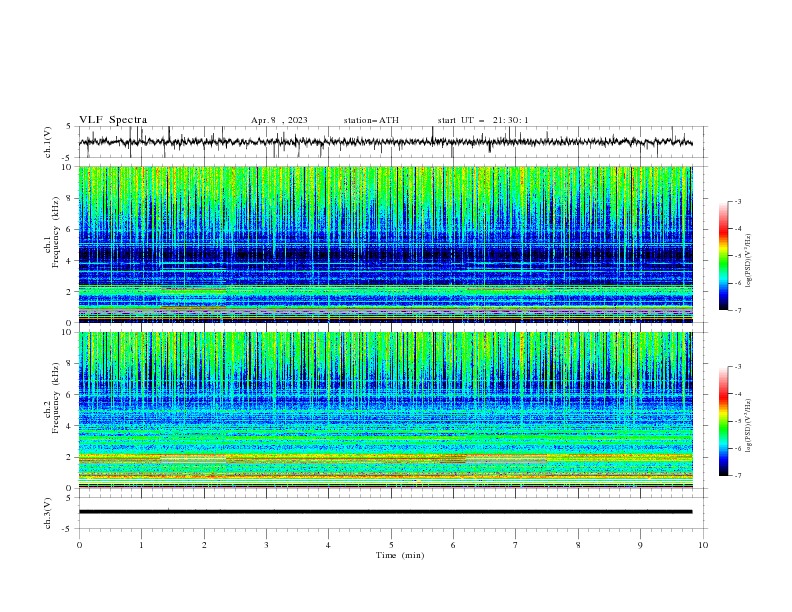Image resolution: width=792 pixels, height=612 pixels.
Task: Click the ch.2 colorbar "-3" tick label
Action: pos(738,367)
